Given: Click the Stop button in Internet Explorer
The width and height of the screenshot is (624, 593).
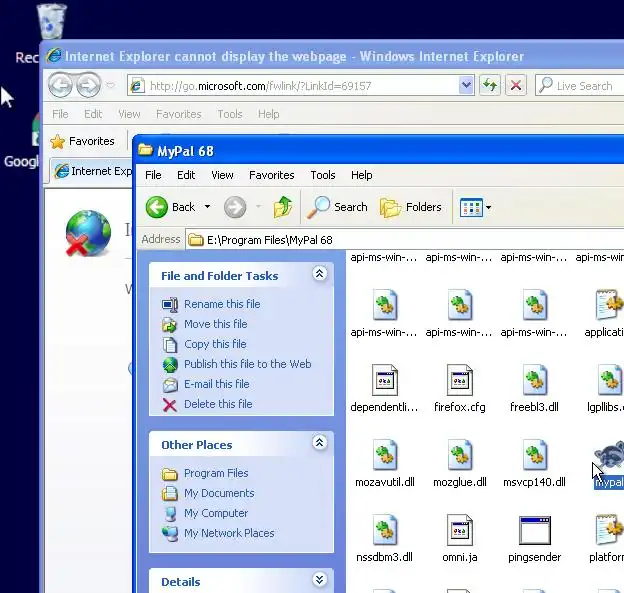Looking at the screenshot, I should [516, 85].
